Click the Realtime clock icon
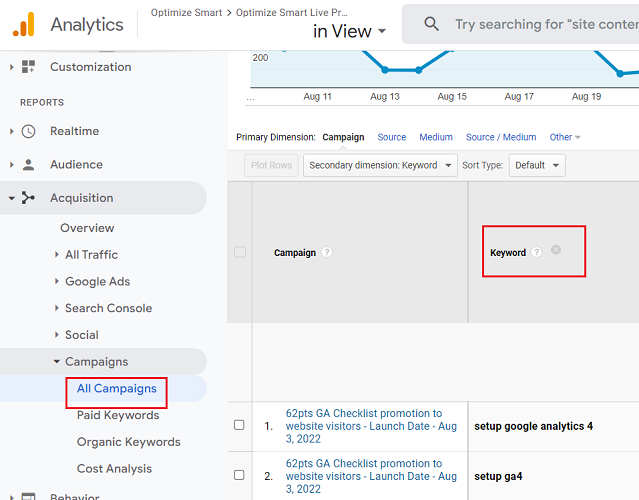This screenshot has width=639, height=500. tap(29, 131)
